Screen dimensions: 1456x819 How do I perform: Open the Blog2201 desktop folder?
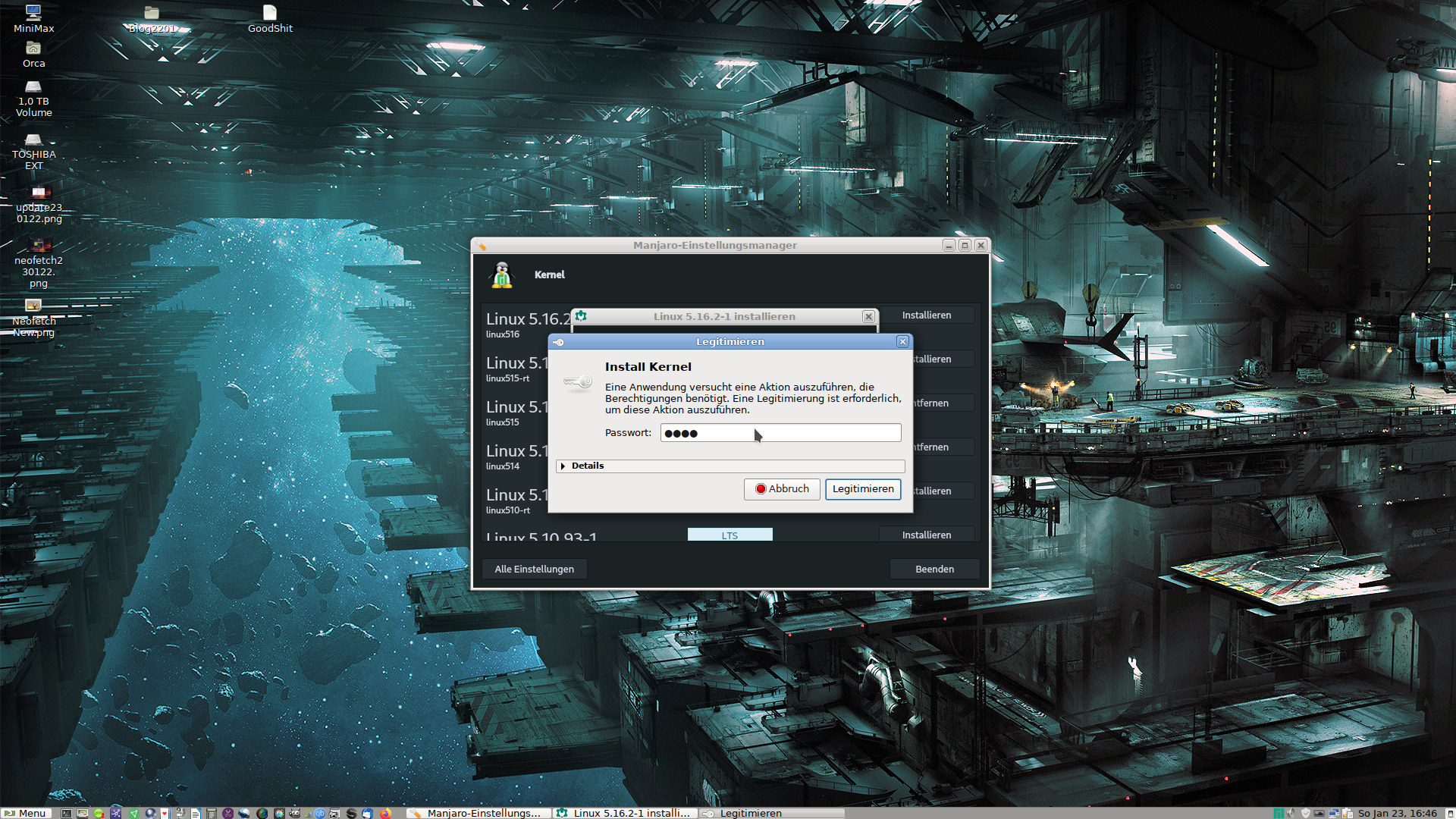point(152,20)
